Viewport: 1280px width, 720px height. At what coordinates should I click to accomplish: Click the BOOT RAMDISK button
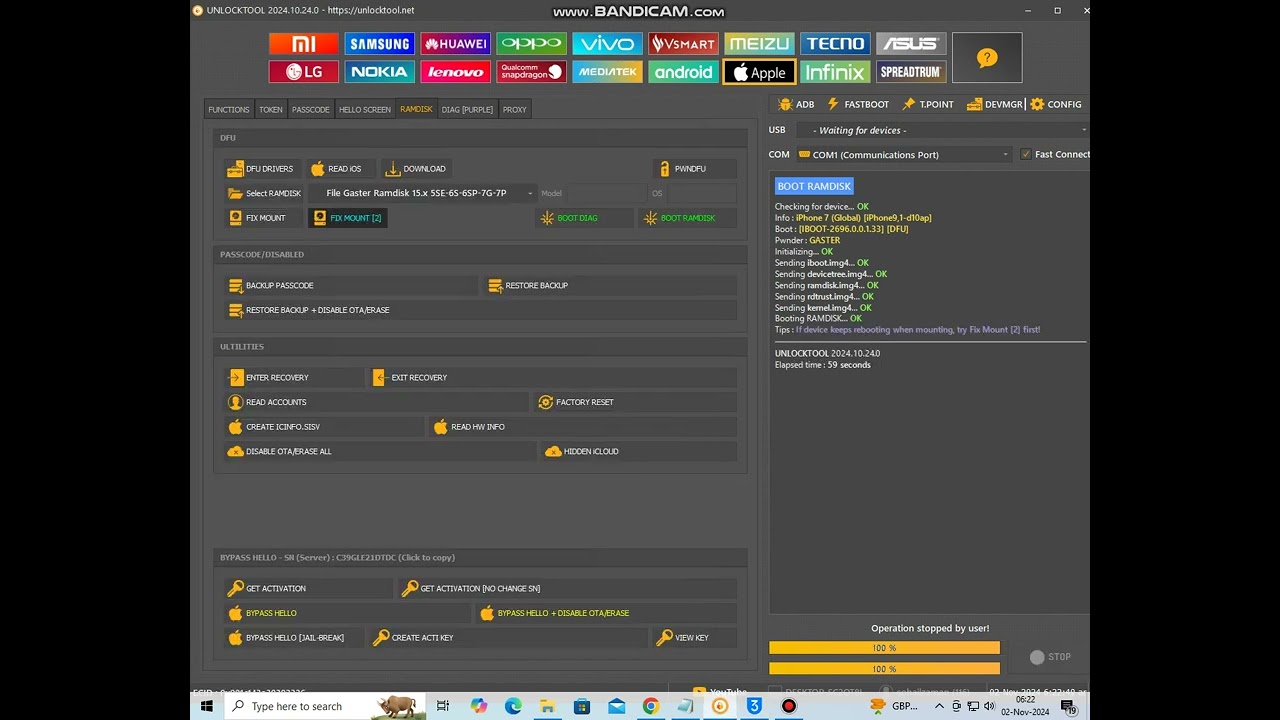click(x=688, y=218)
